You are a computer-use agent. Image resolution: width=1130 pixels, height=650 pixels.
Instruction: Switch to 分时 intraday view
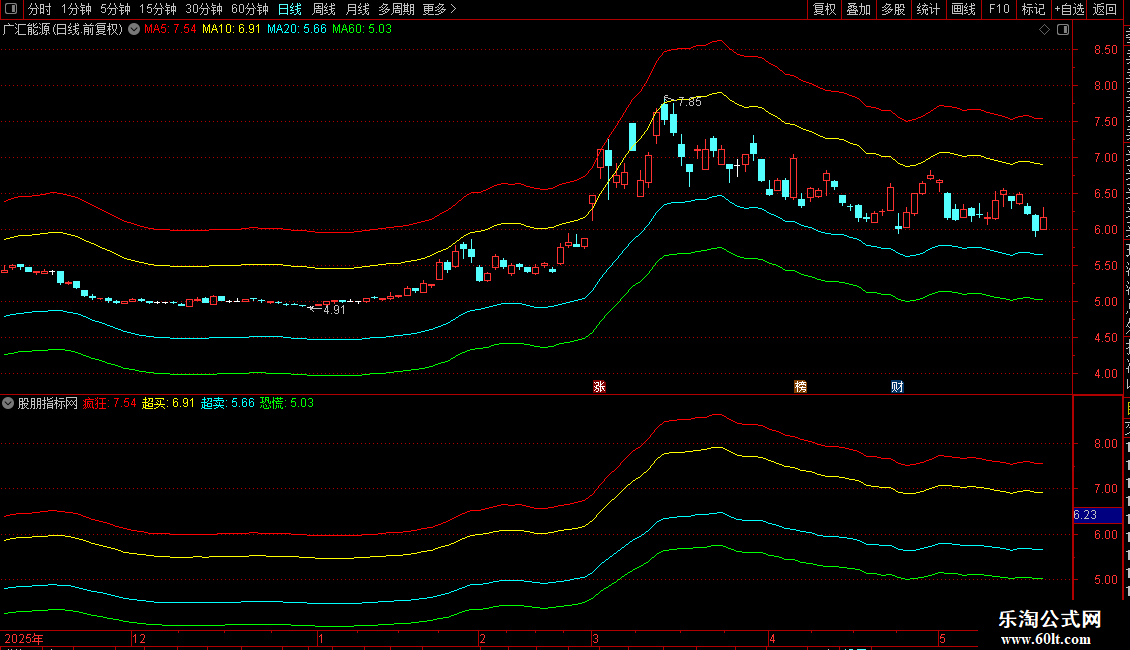tap(40, 9)
